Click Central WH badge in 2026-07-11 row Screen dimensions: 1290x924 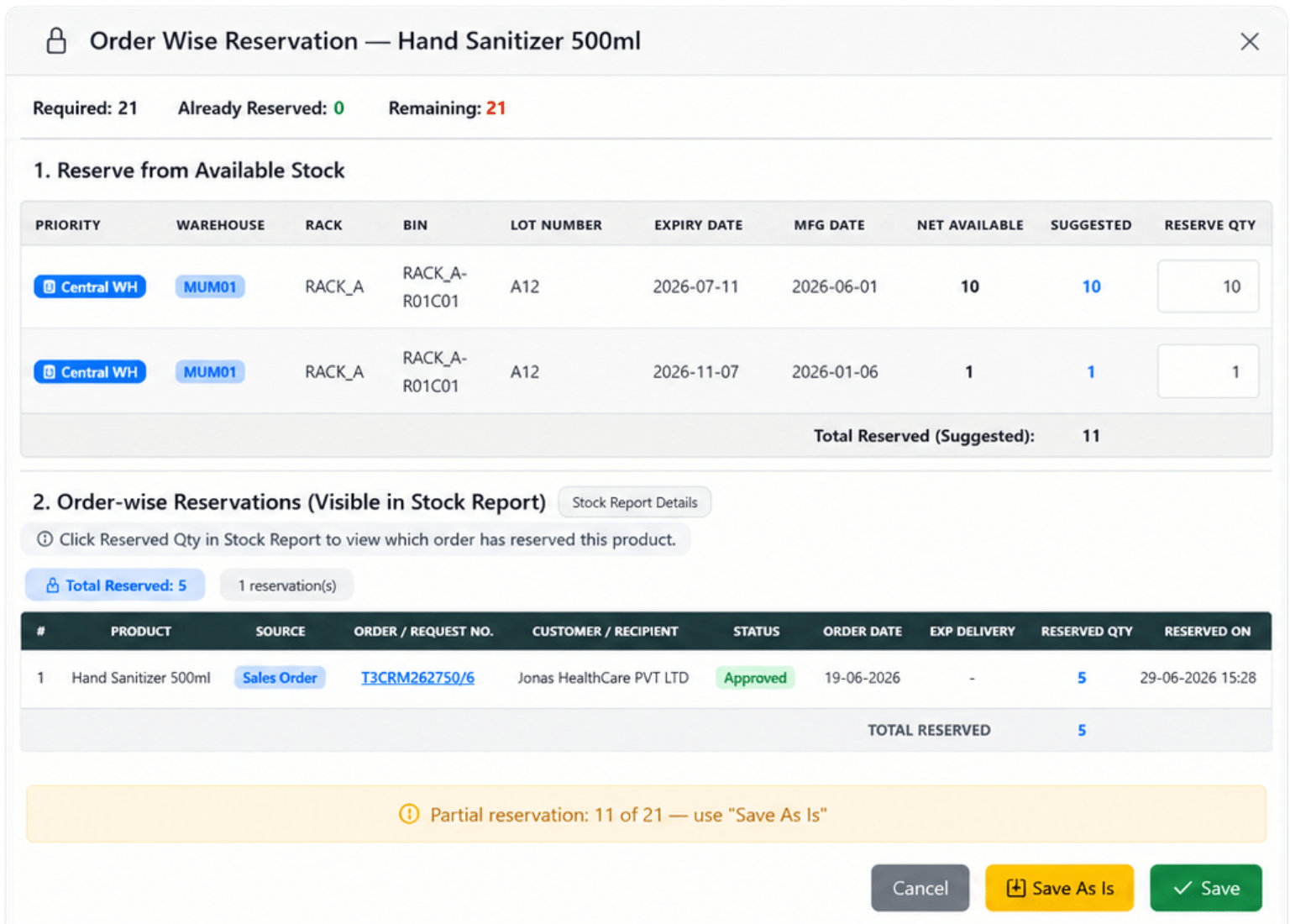tap(90, 286)
